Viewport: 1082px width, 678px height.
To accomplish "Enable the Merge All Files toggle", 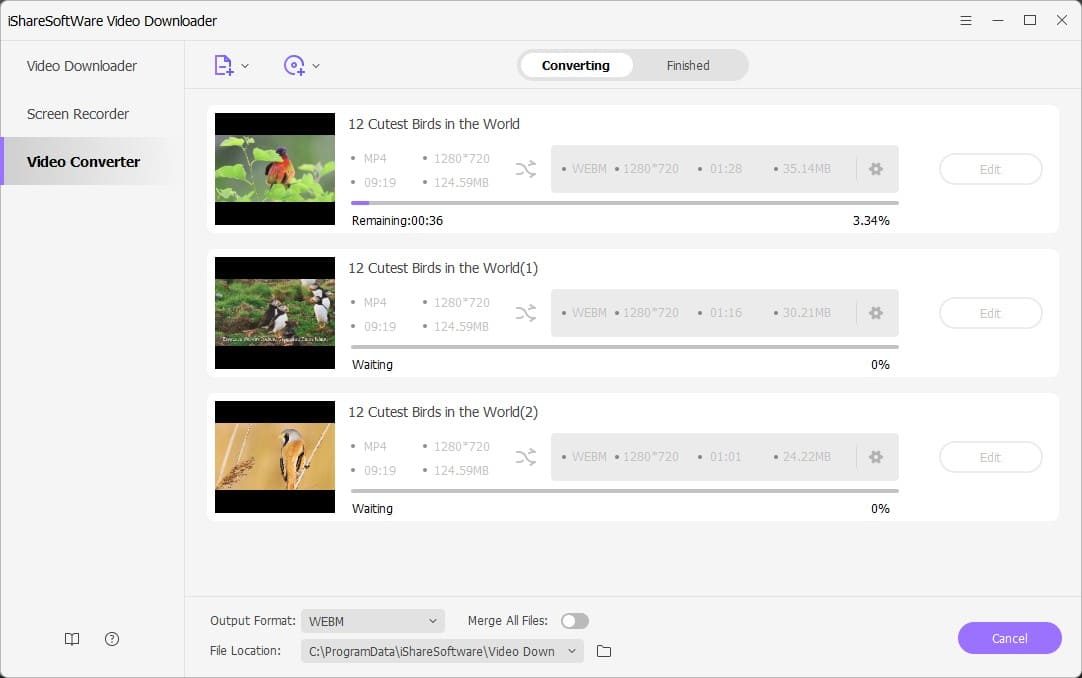I will click(x=575, y=620).
